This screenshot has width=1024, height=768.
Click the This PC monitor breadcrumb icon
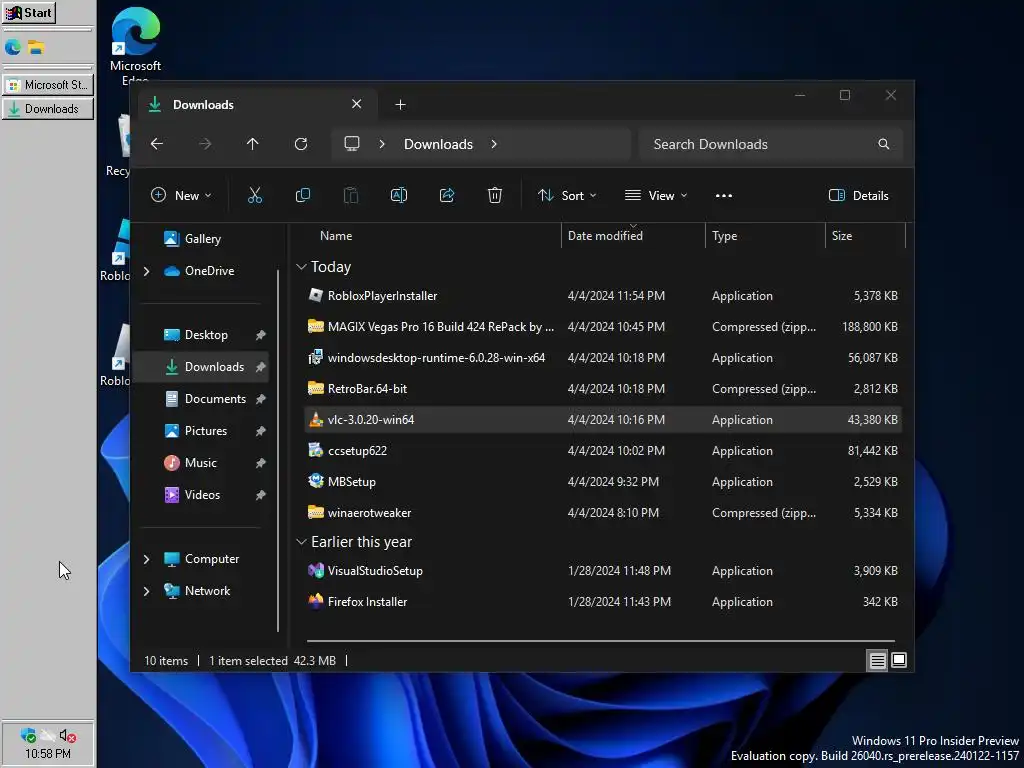(352, 144)
